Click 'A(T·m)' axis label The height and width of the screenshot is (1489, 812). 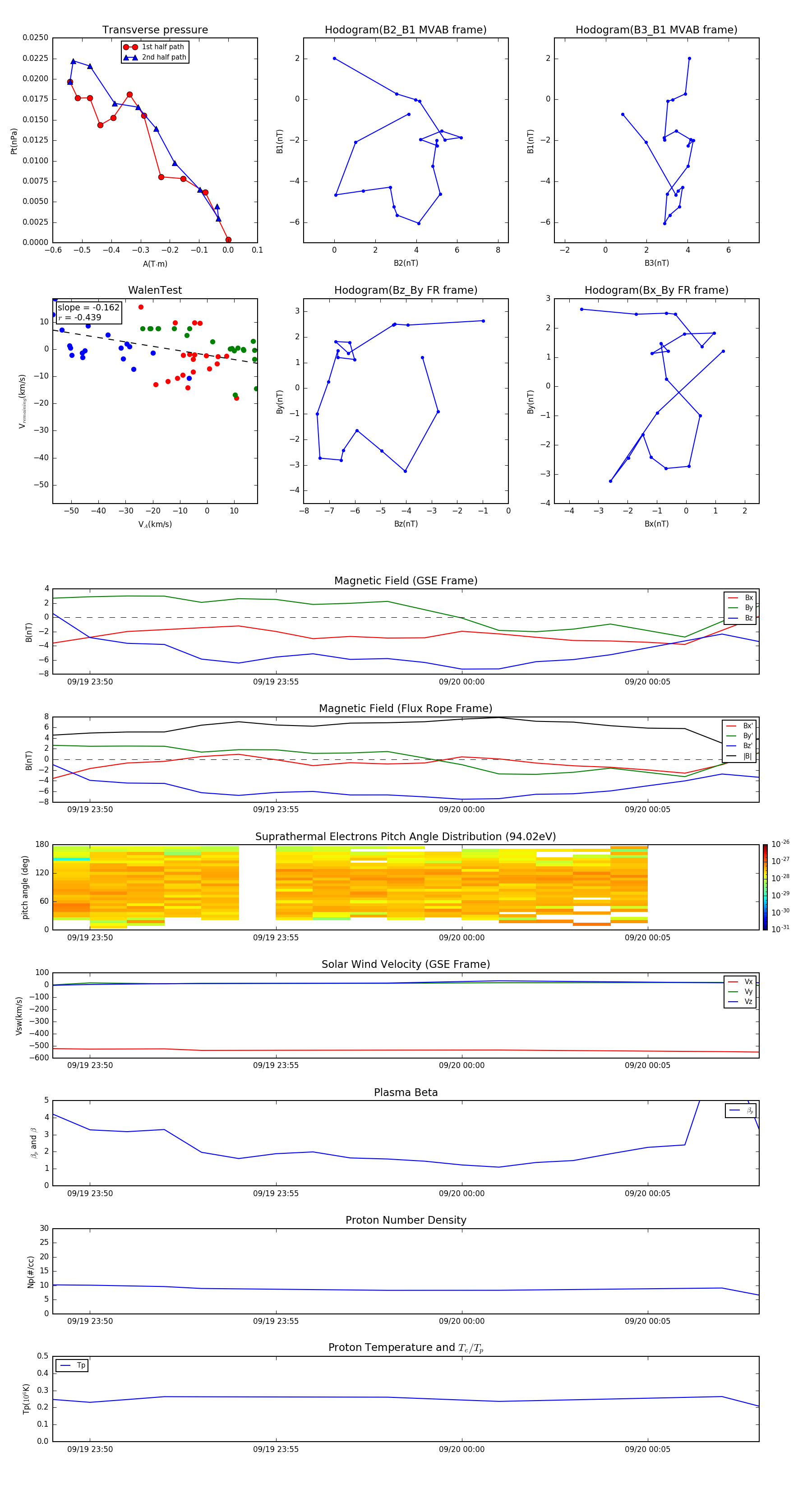coord(155,264)
